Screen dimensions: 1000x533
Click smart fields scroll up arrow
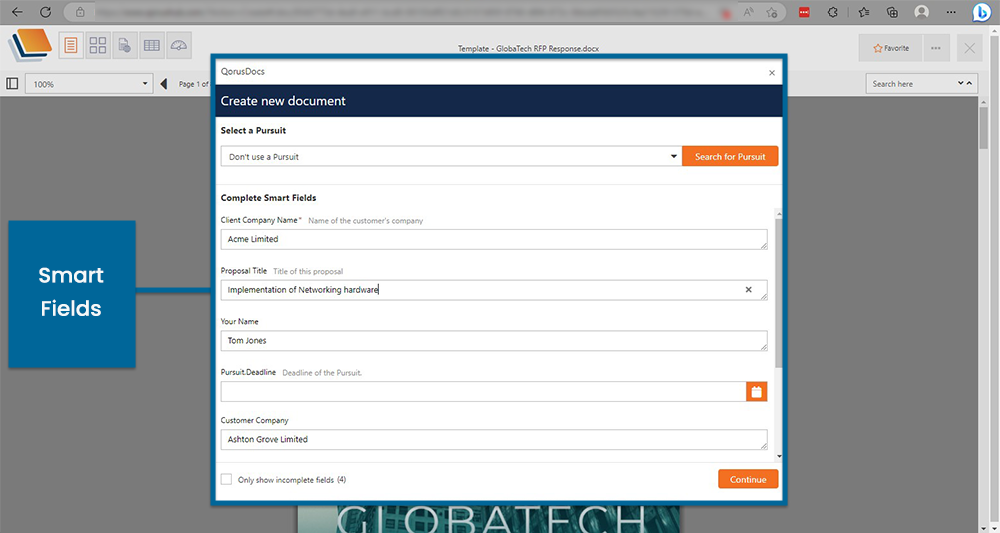[x=779, y=214]
